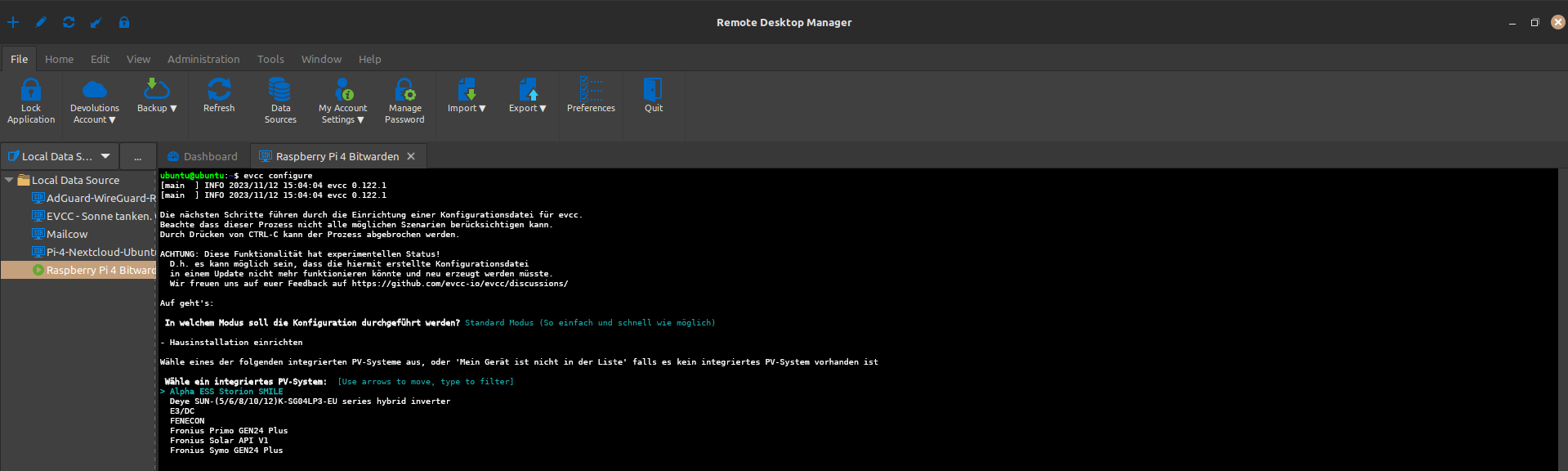Select the Mailcow entry in the tree

67,234
